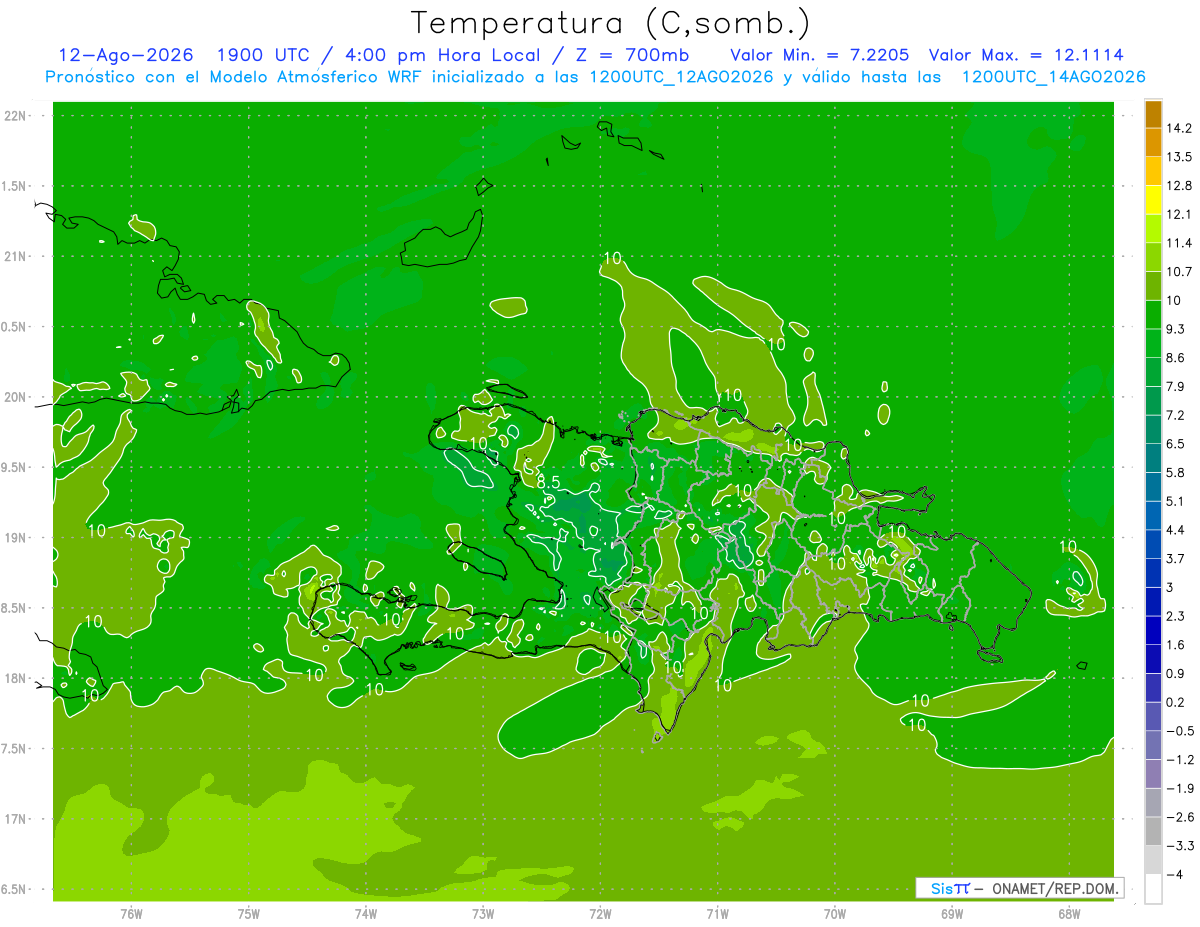
Task: Click the '0.2' colorbar value
Action: [x=1175, y=702]
